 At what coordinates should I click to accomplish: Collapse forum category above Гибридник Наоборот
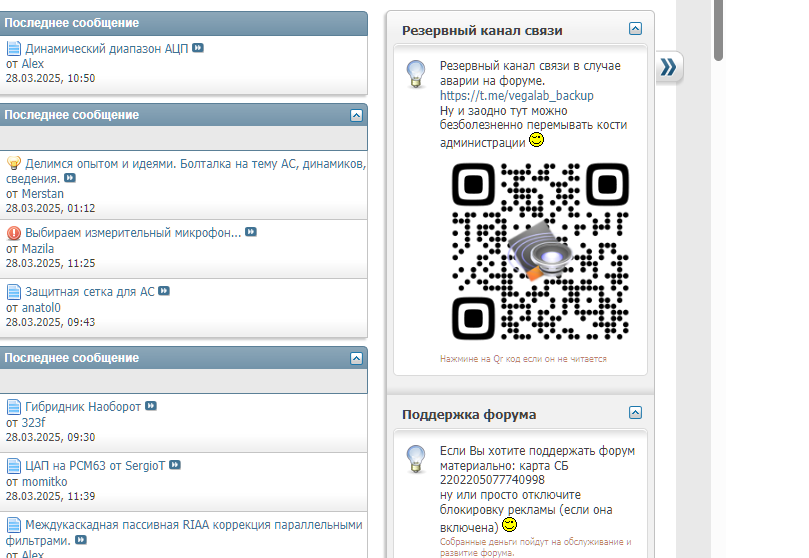pos(357,358)
